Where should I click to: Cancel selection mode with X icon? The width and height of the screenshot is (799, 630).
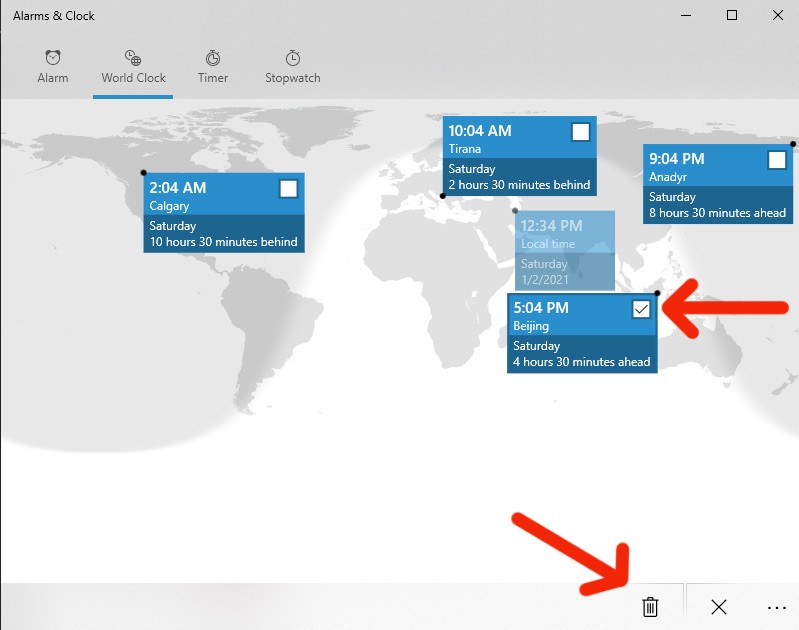tap(718, 606)
